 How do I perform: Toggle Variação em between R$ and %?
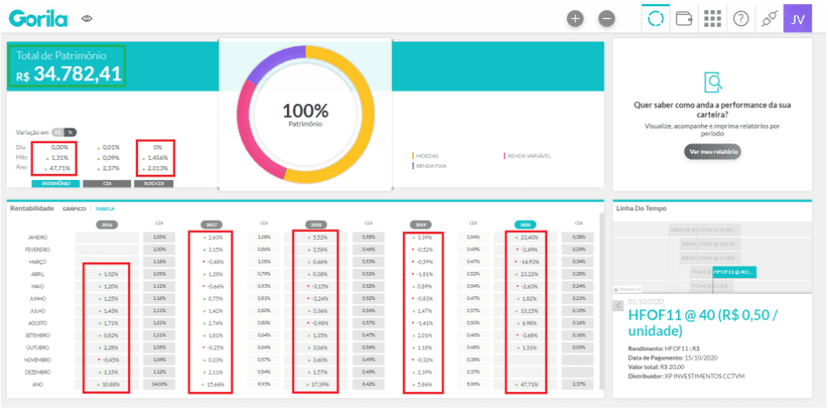(x=65, y=133)
